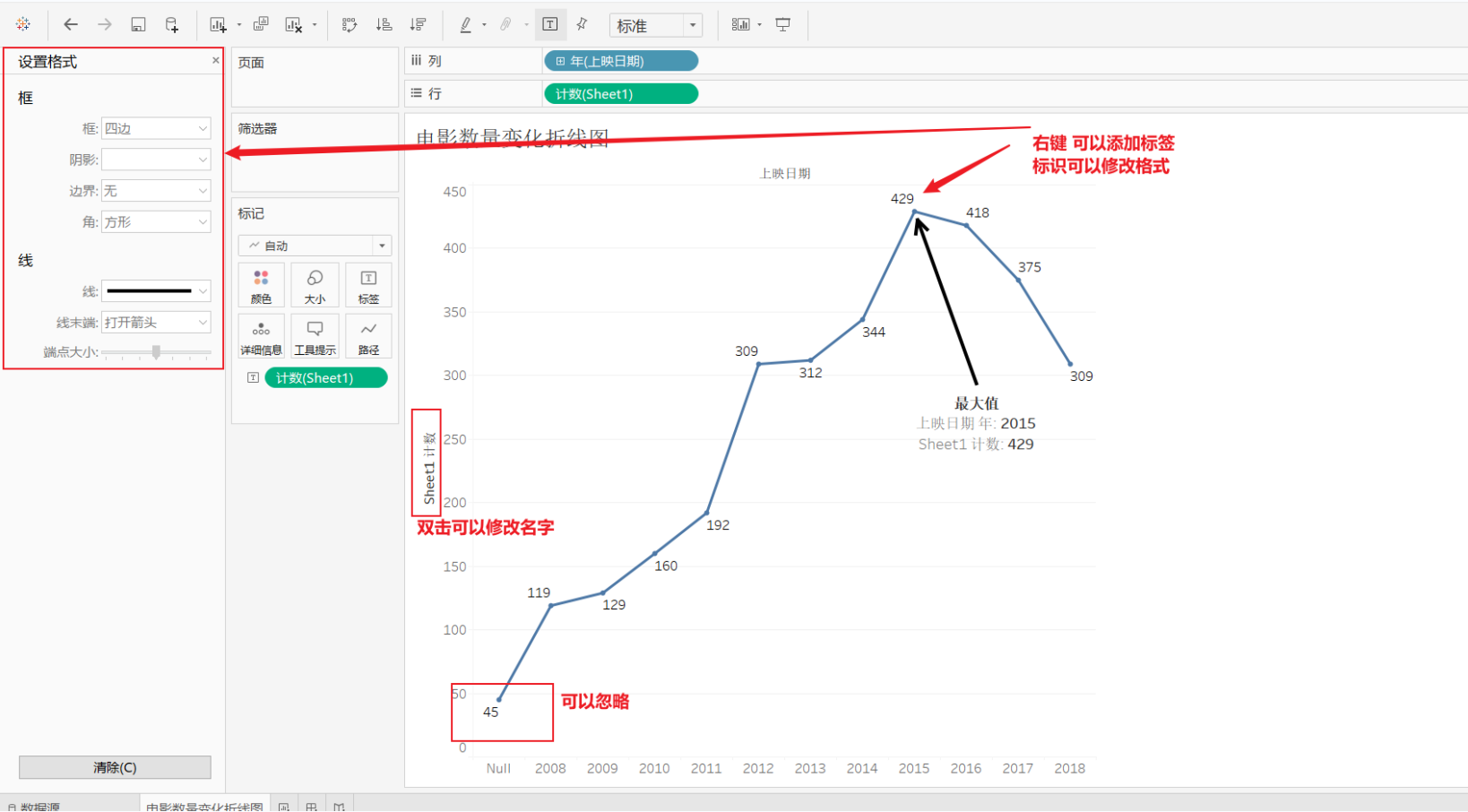Click the new story tab icon in the bottom bar

tap(339, 806)
